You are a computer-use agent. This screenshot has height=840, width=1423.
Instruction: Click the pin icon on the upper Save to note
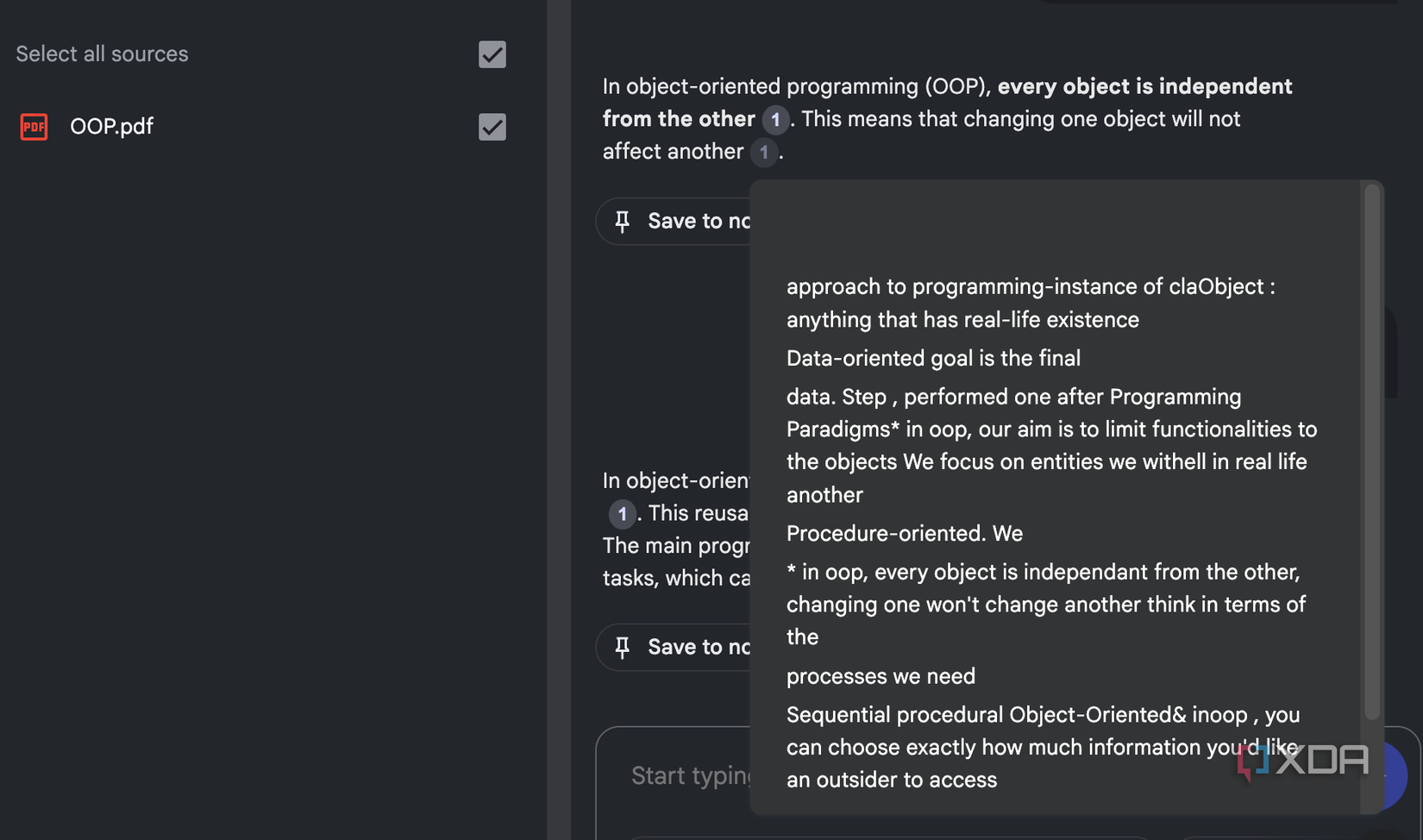pyautogui.click(x=623, y=221)
